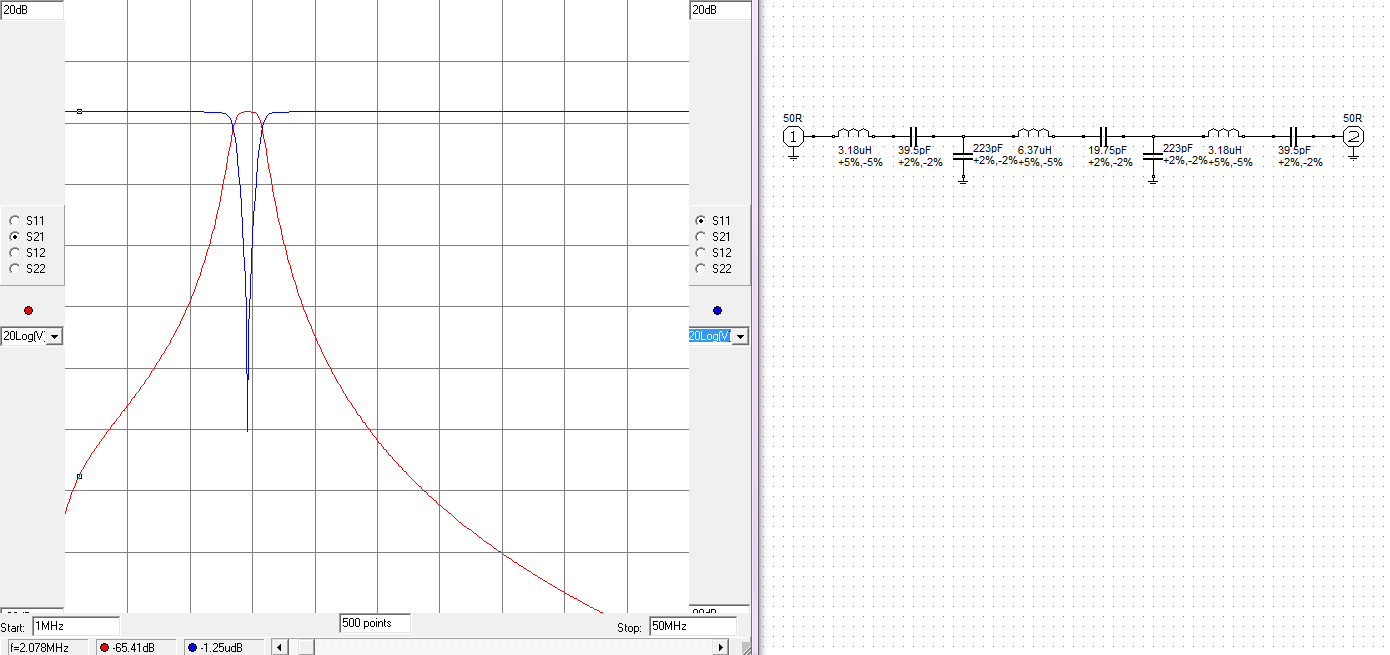The height and width of the screenshot is (655, 1390).
Task: Click the first 3.18uH inductor near port 1
Action: [x=853, y=135]
